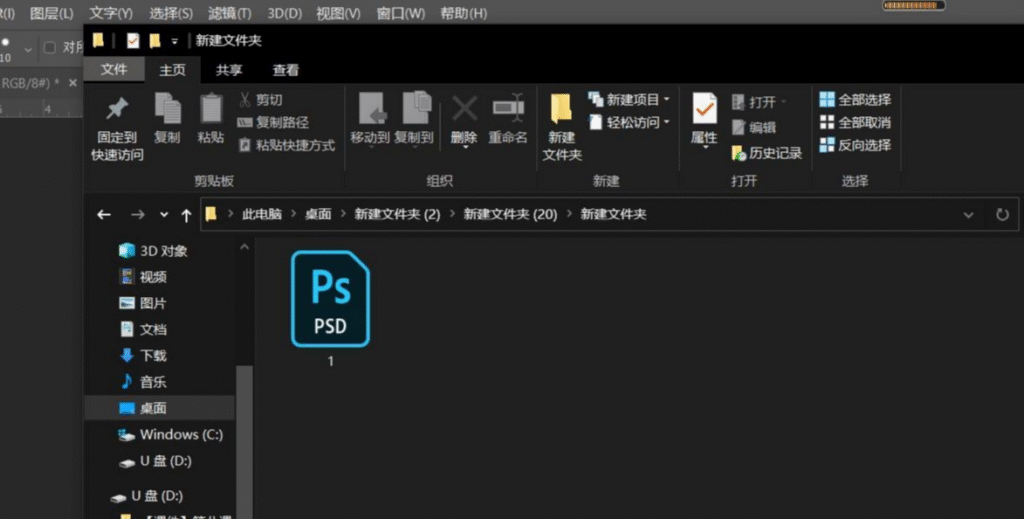Open Photoshop View (视图) menu

pos(338,13)
